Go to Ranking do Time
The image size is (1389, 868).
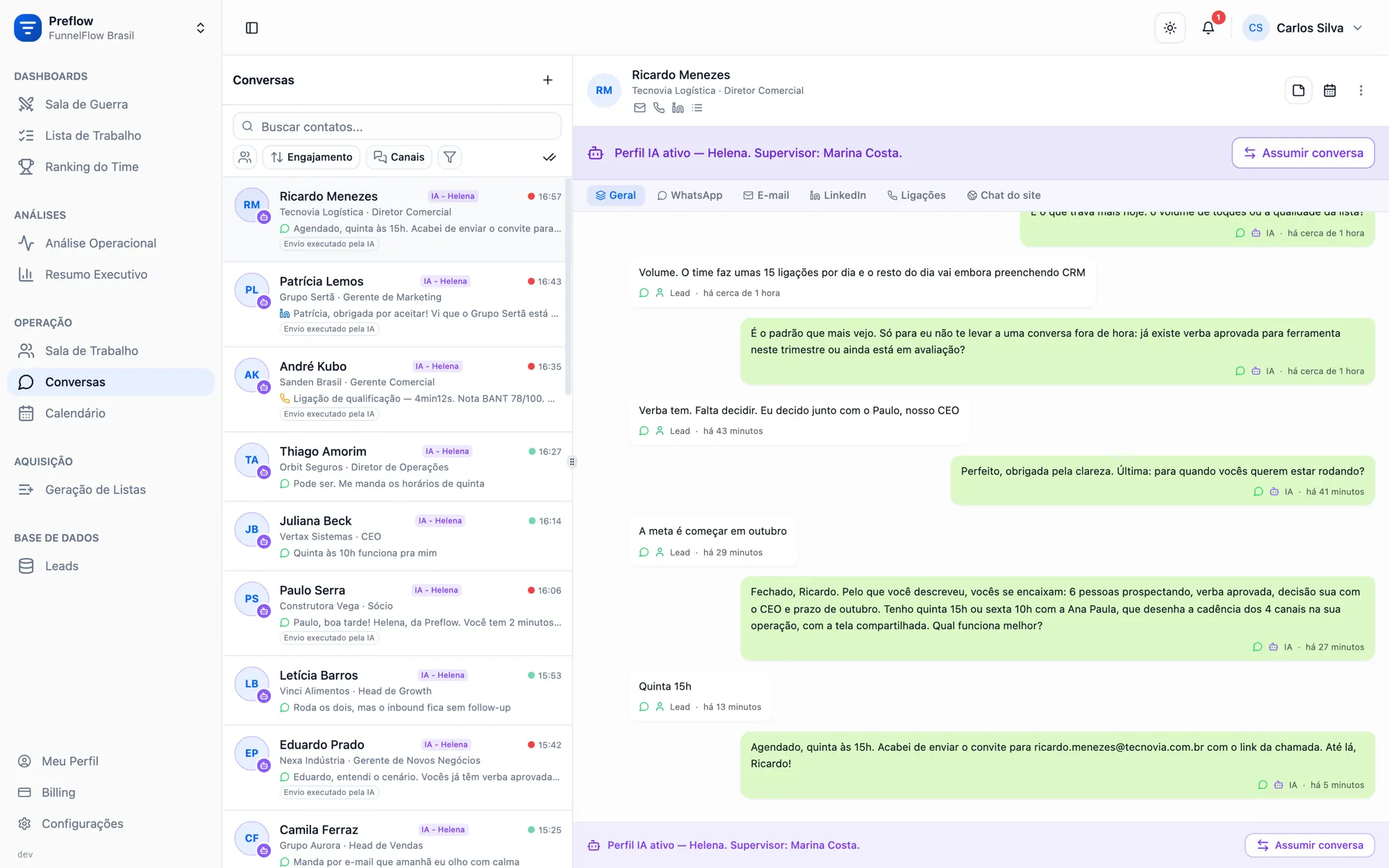click(111, 167)
